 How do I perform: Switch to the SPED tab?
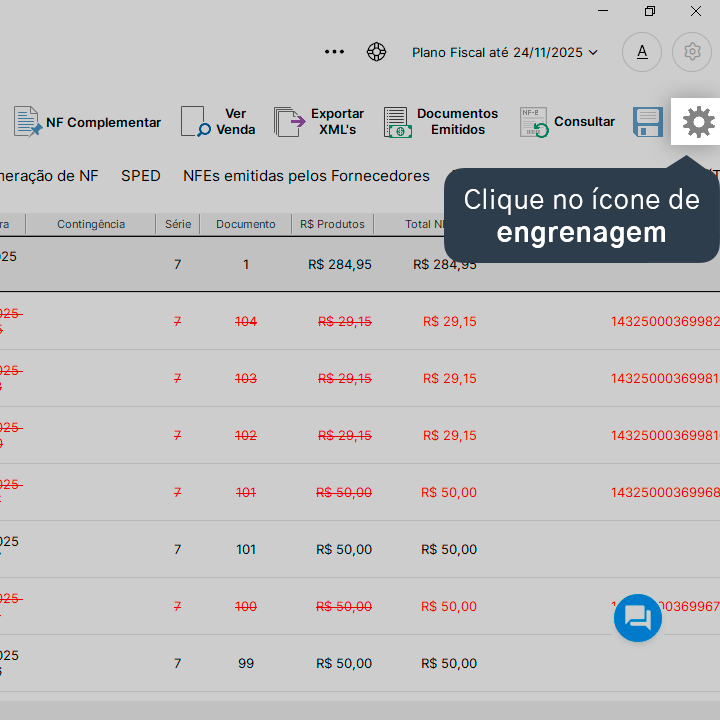coord(141,176)
